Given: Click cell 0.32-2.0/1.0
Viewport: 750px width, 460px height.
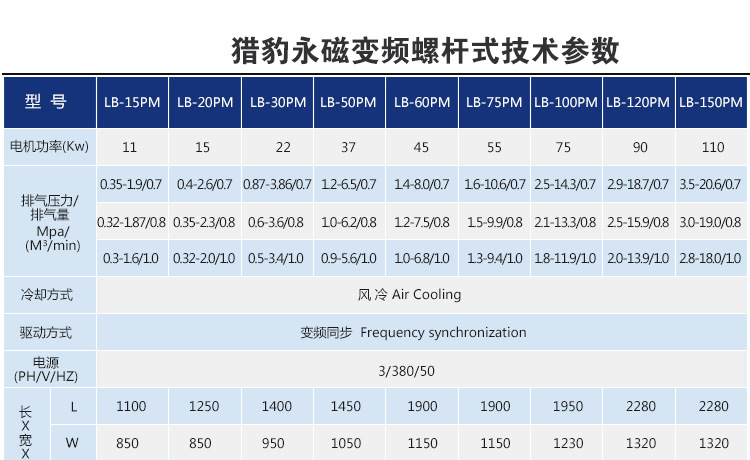Looking at the screenshot, I should (204, 258).
